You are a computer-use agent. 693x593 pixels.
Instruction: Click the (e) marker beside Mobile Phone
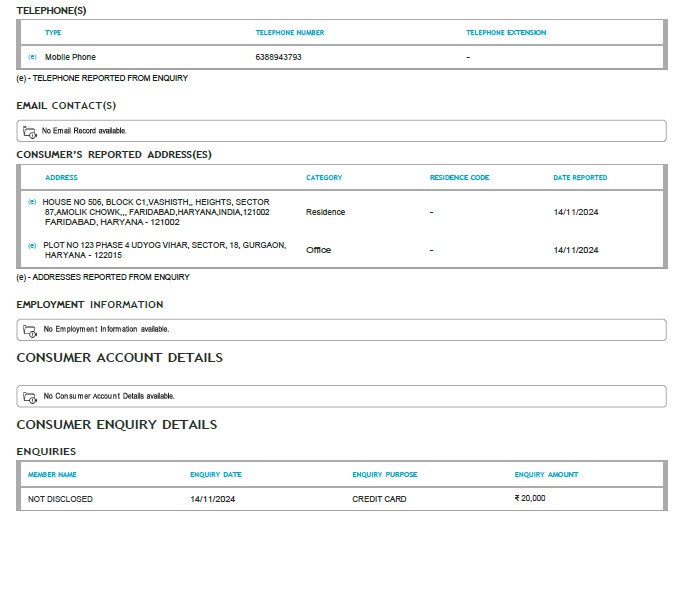tap(32, 57)
